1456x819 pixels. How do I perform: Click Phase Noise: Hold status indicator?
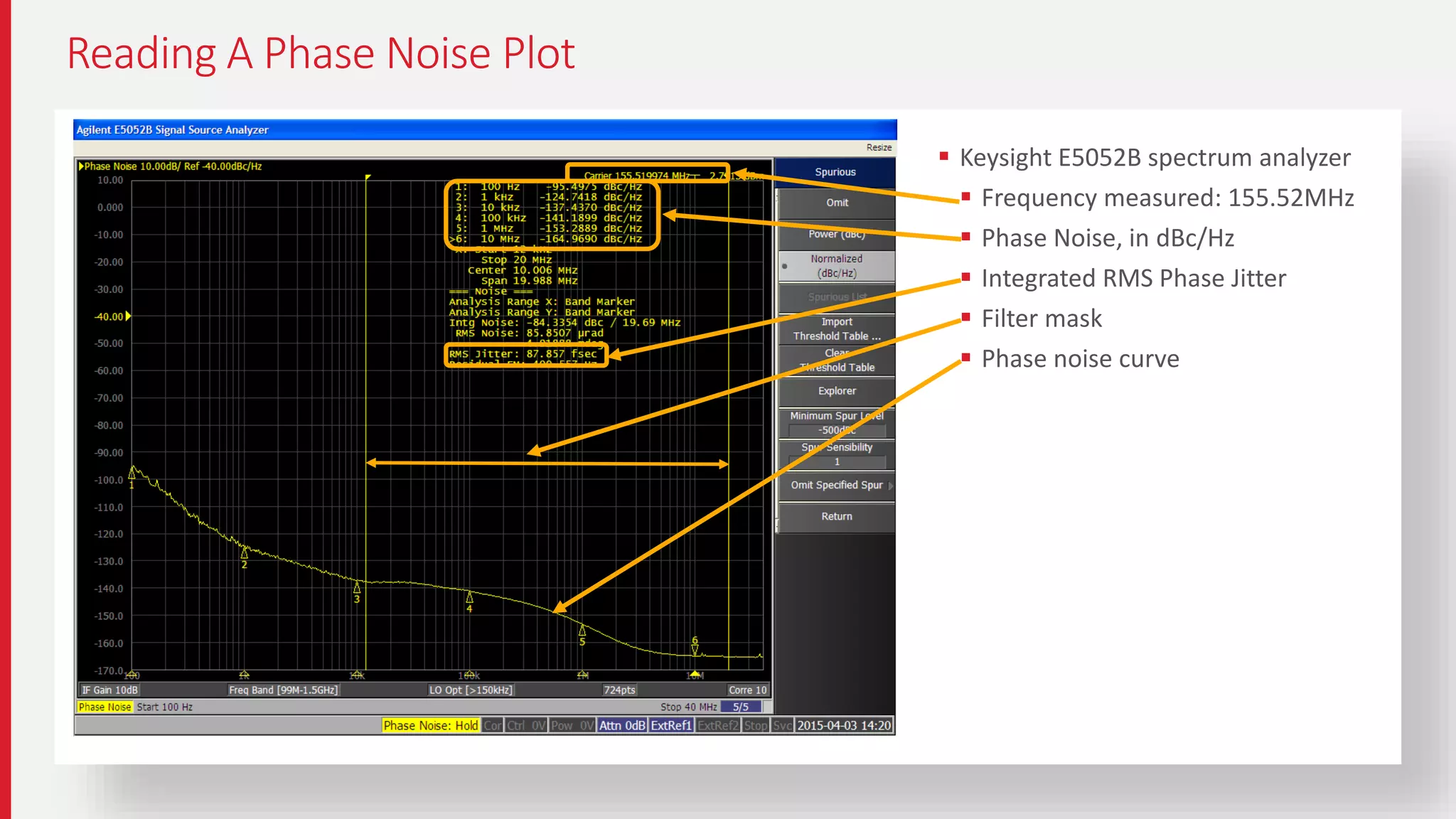coord(431,726)
